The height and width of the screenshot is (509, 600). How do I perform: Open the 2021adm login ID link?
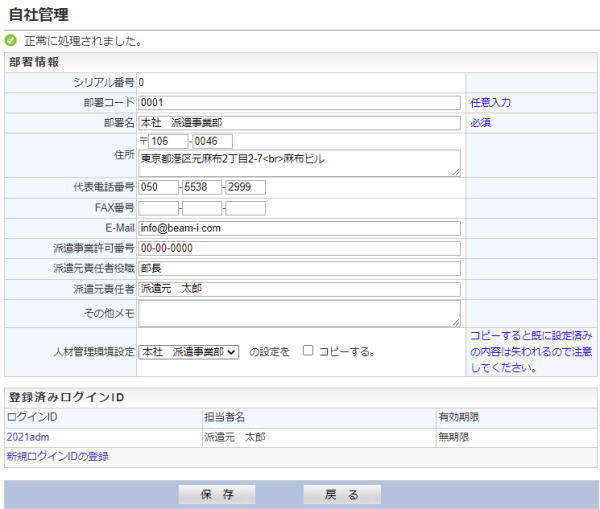coord(28,437)
